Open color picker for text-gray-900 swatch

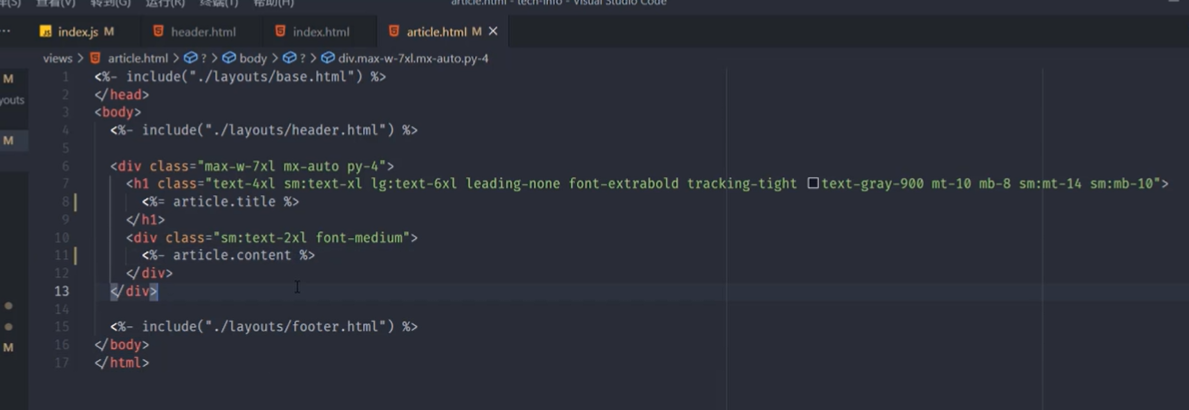813,183
